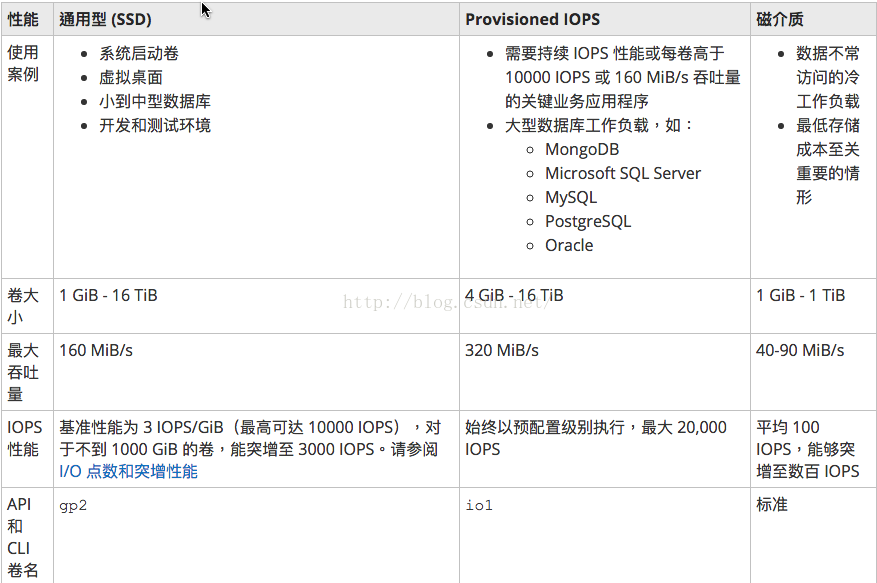Click the 小到中型数据库 bullet item
Viewport: 877px width, 583px height.
pyautogui.click(x=155, y=101)
